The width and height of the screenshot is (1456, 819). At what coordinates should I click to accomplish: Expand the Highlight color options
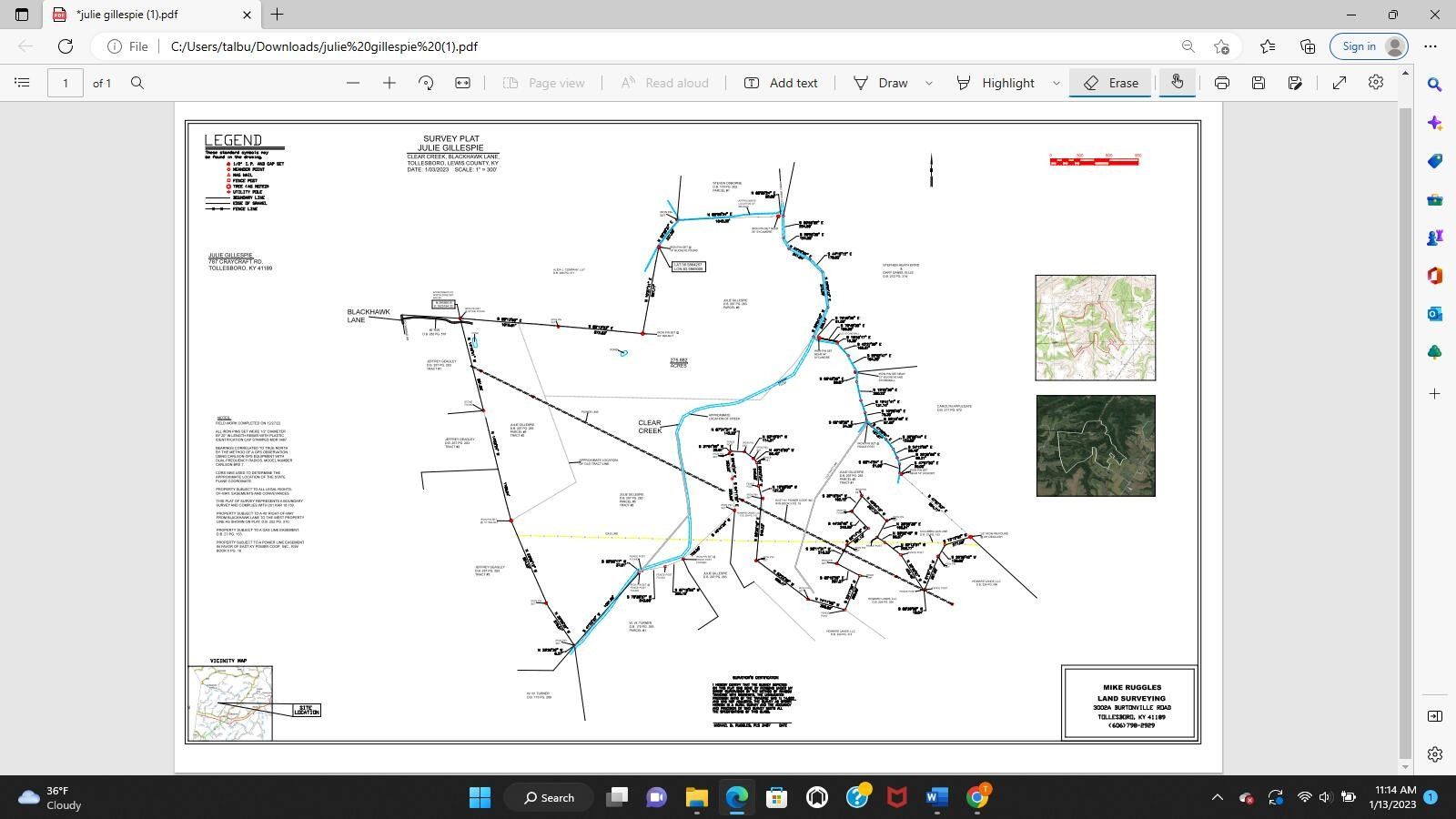[x=1056, y=82]
